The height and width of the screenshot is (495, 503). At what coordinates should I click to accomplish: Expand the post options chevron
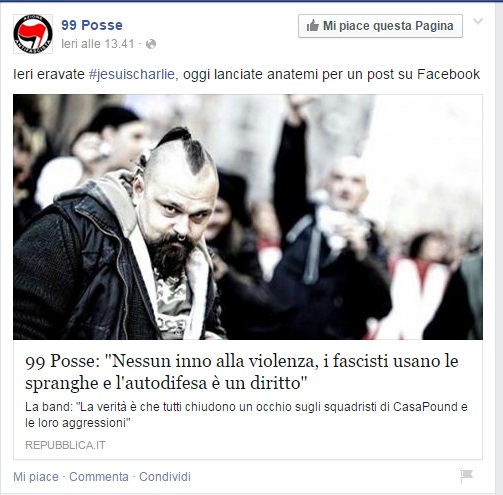[478, 21]
